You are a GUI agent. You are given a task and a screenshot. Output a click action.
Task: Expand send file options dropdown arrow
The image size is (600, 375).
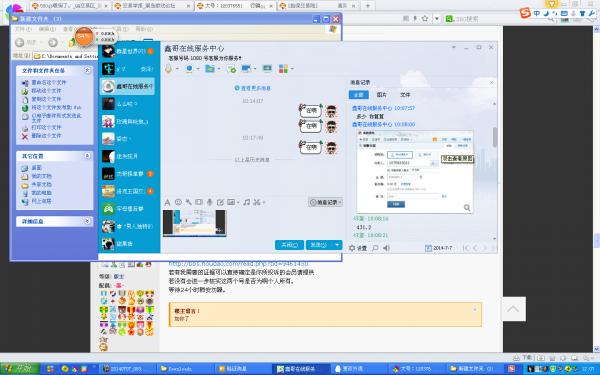(x=219, y=69)
